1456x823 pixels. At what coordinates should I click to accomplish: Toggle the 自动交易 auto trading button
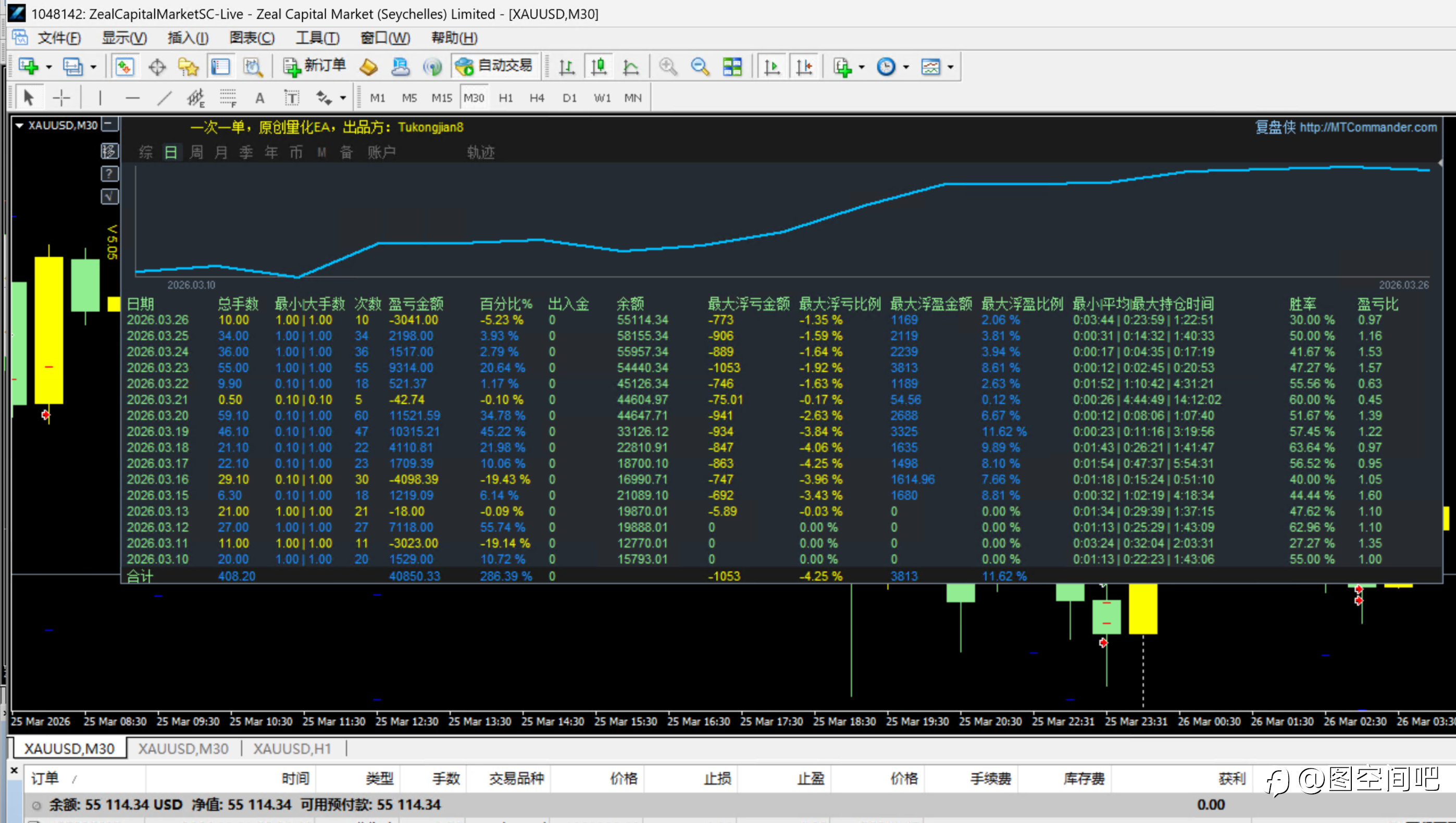[494, 66]
